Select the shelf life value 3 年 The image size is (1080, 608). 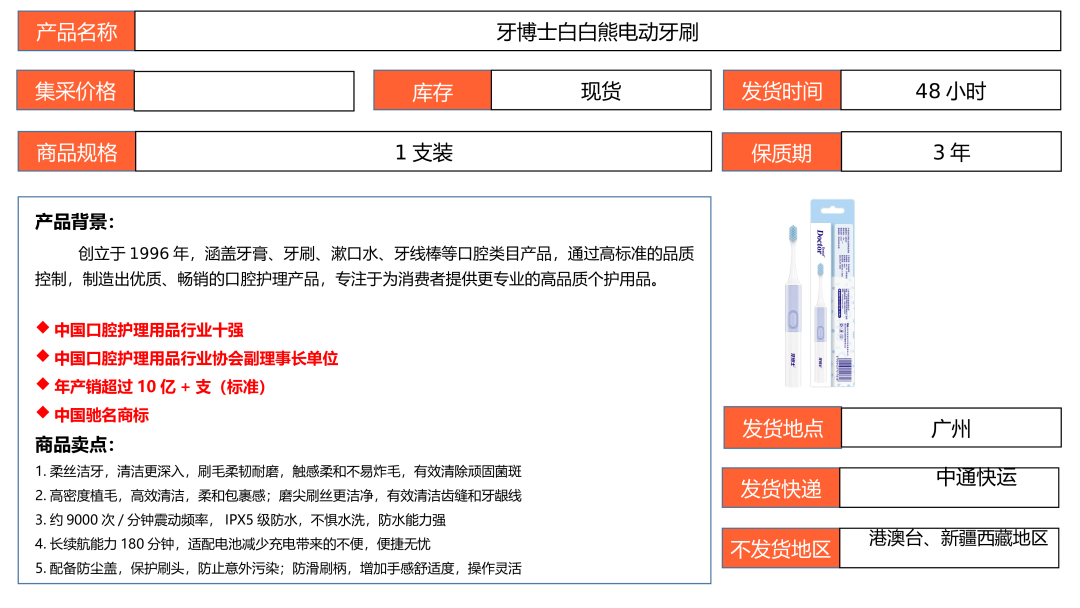point(951,152)
